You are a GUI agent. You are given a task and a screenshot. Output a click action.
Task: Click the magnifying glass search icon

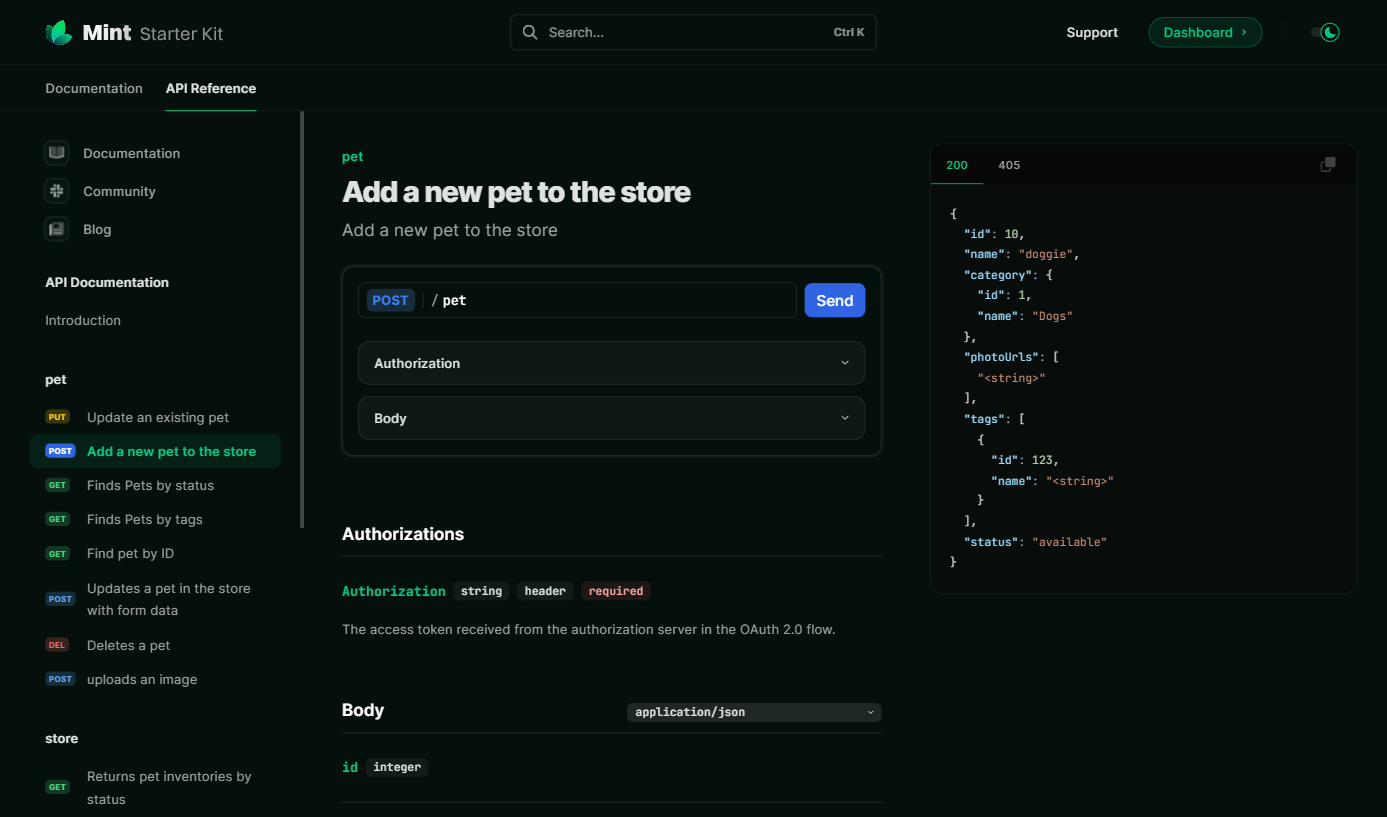(x=530, y=32)
